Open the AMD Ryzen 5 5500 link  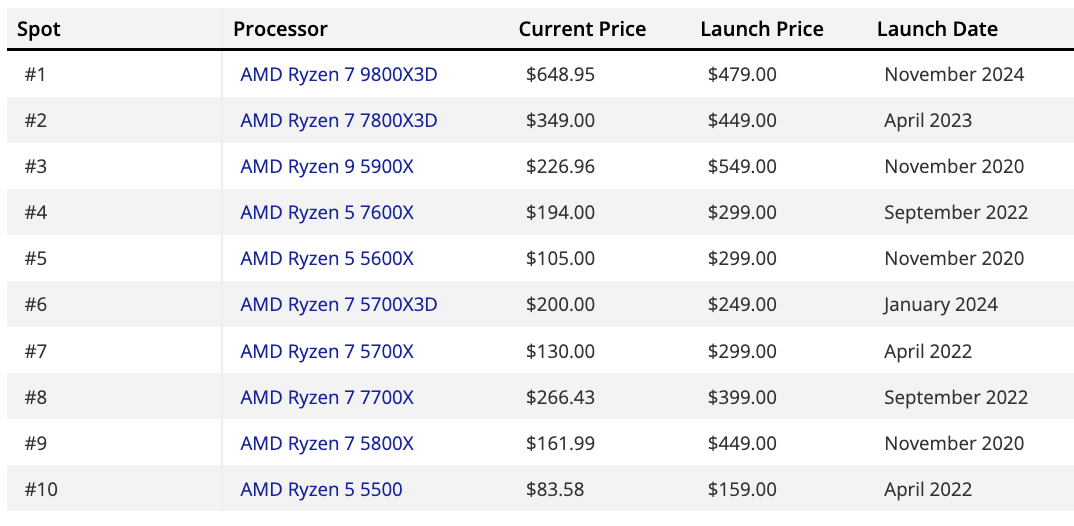point(321,490)
